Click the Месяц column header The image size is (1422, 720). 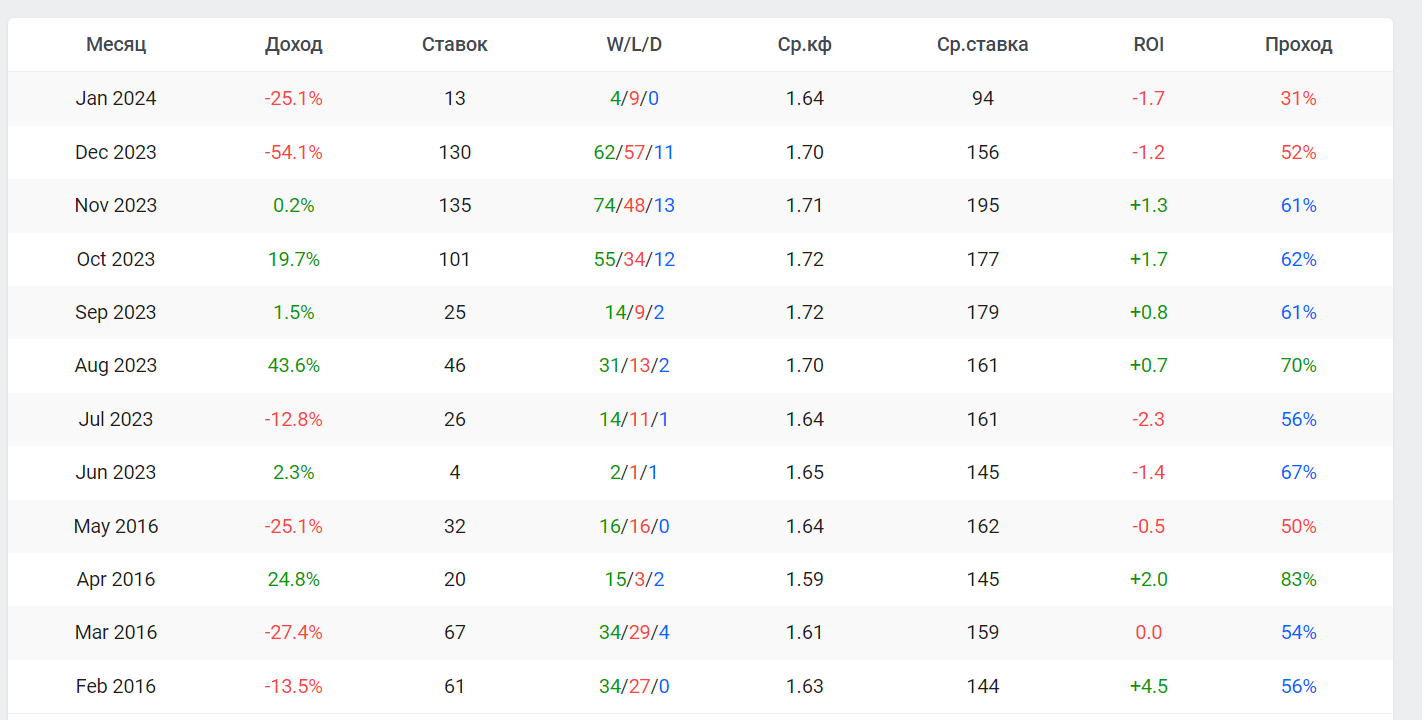[x=116, y=45]
